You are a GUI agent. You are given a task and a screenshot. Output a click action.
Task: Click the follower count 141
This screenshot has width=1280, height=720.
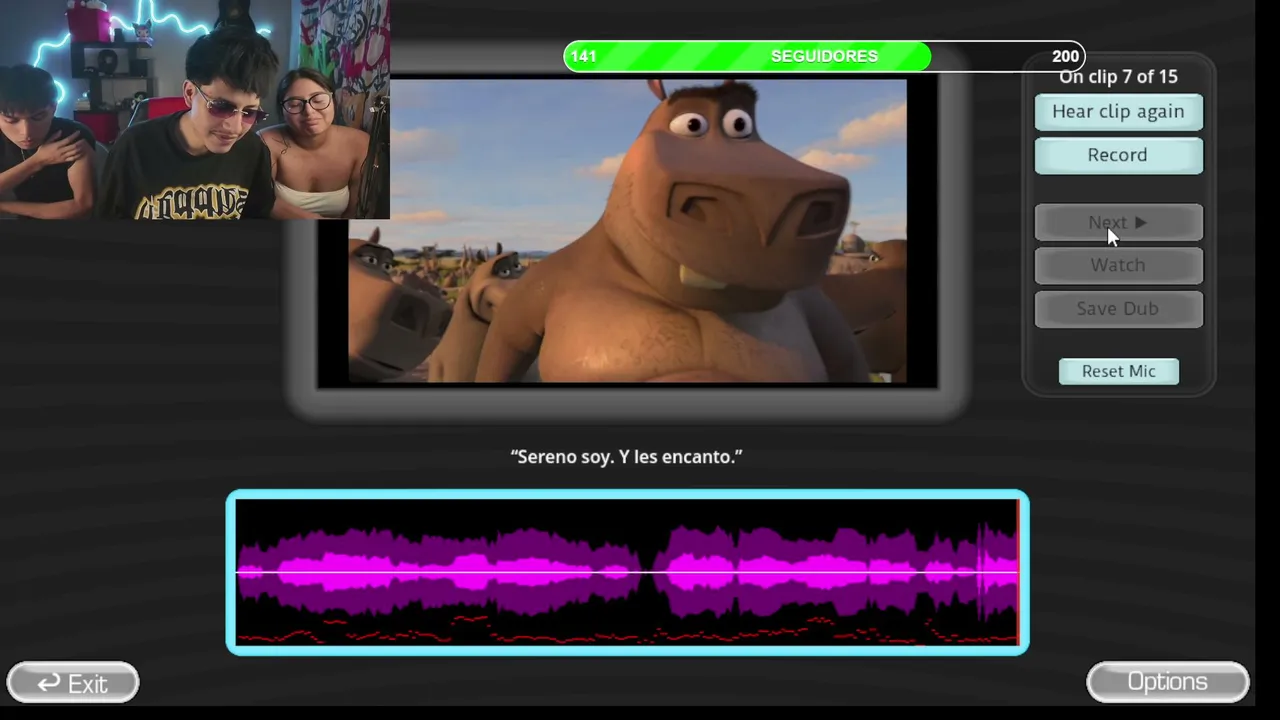(583, 57)
